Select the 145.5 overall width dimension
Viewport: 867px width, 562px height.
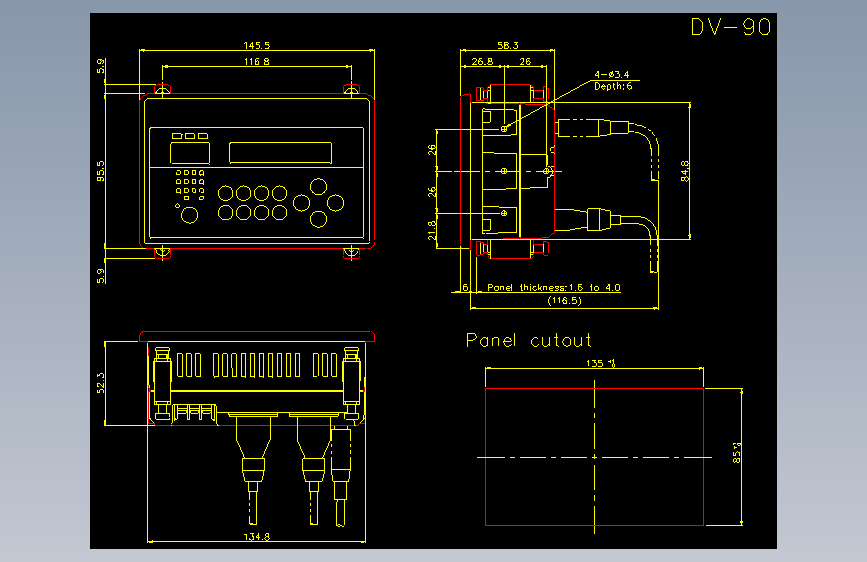257,45
